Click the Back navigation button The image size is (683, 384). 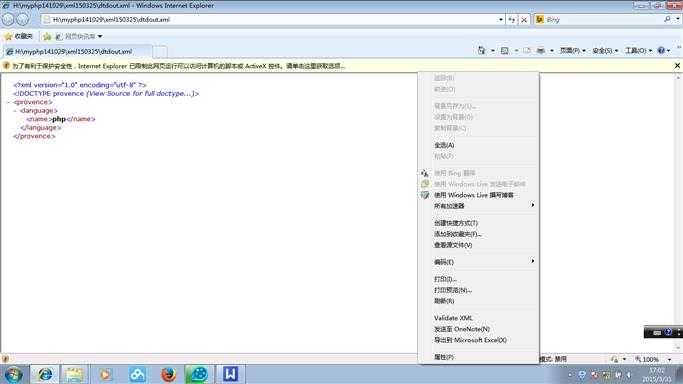point(8,19)
